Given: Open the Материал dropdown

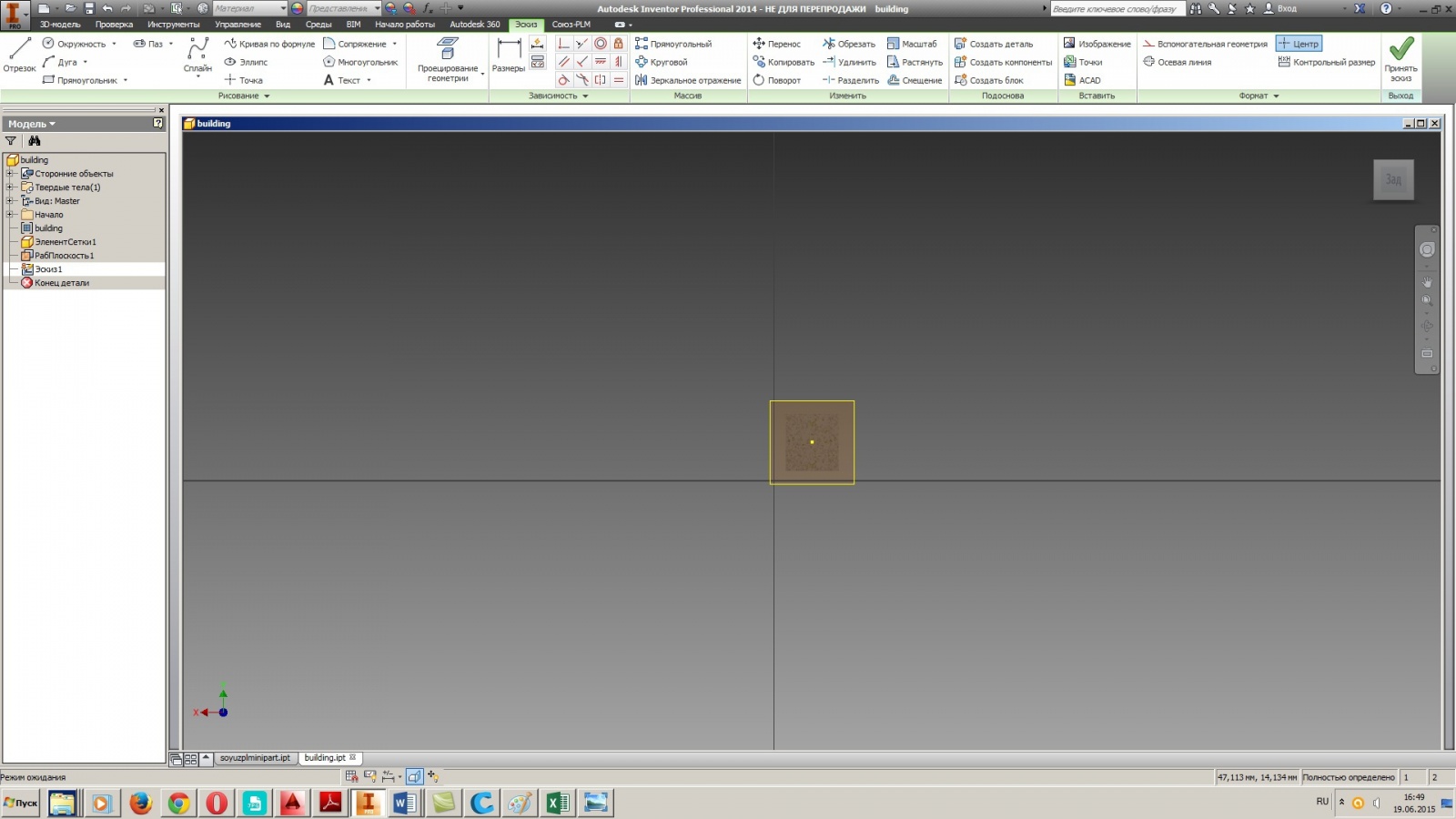Looking at the screenshot, I should point(250,8).
